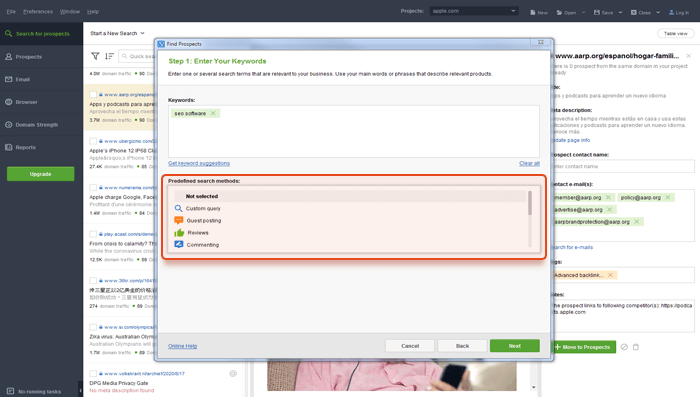The height and width of the screenshot is (397, 700).
Task: Open the www.ubergizmo.com prospect link
Action: (x=129, y=141)
